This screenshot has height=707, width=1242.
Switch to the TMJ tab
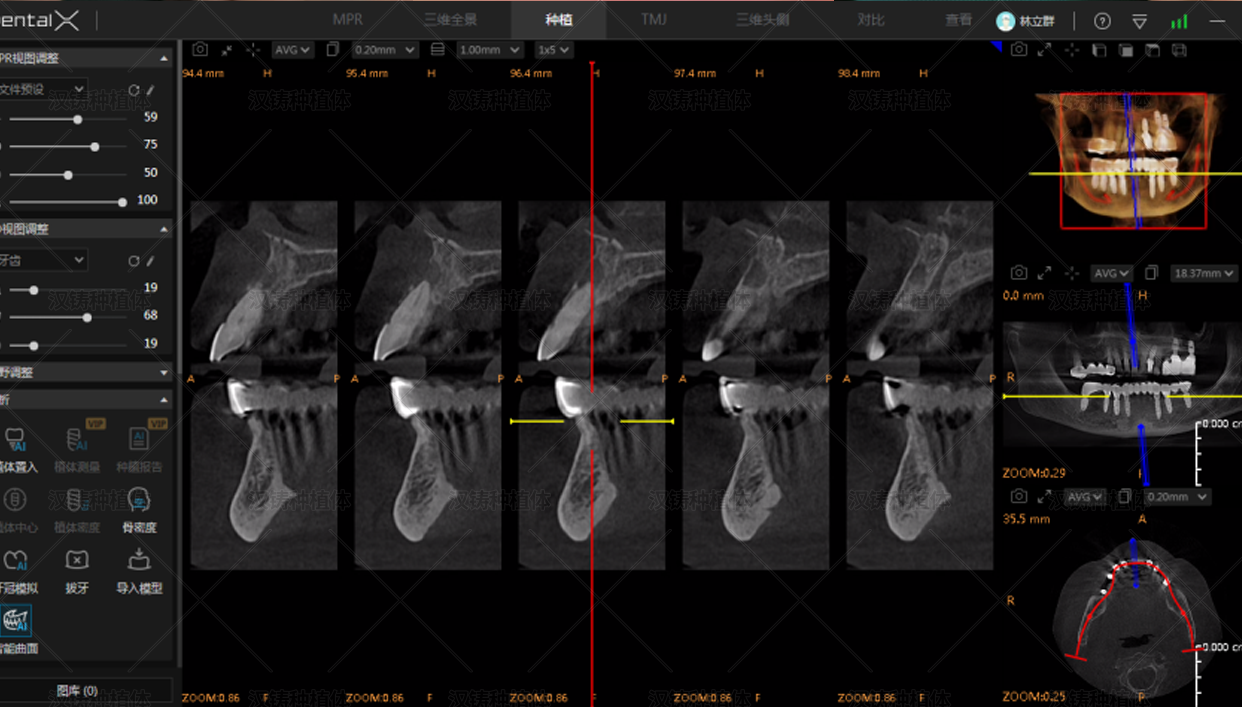pyautogui.click(x=654, y=19)
